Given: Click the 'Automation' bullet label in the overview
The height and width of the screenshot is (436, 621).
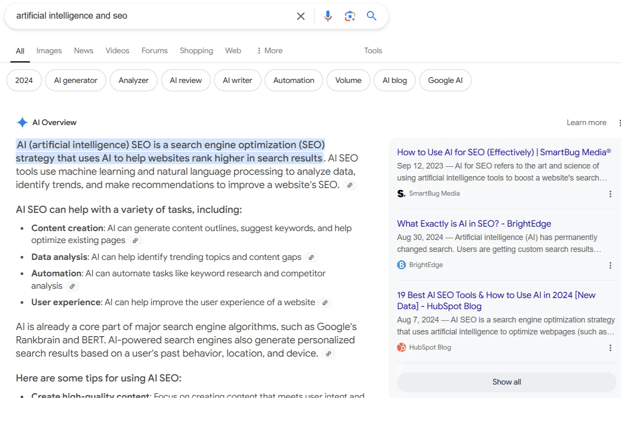Looking at the screenshot, I should pyautogui.click(x=56, y=274).
